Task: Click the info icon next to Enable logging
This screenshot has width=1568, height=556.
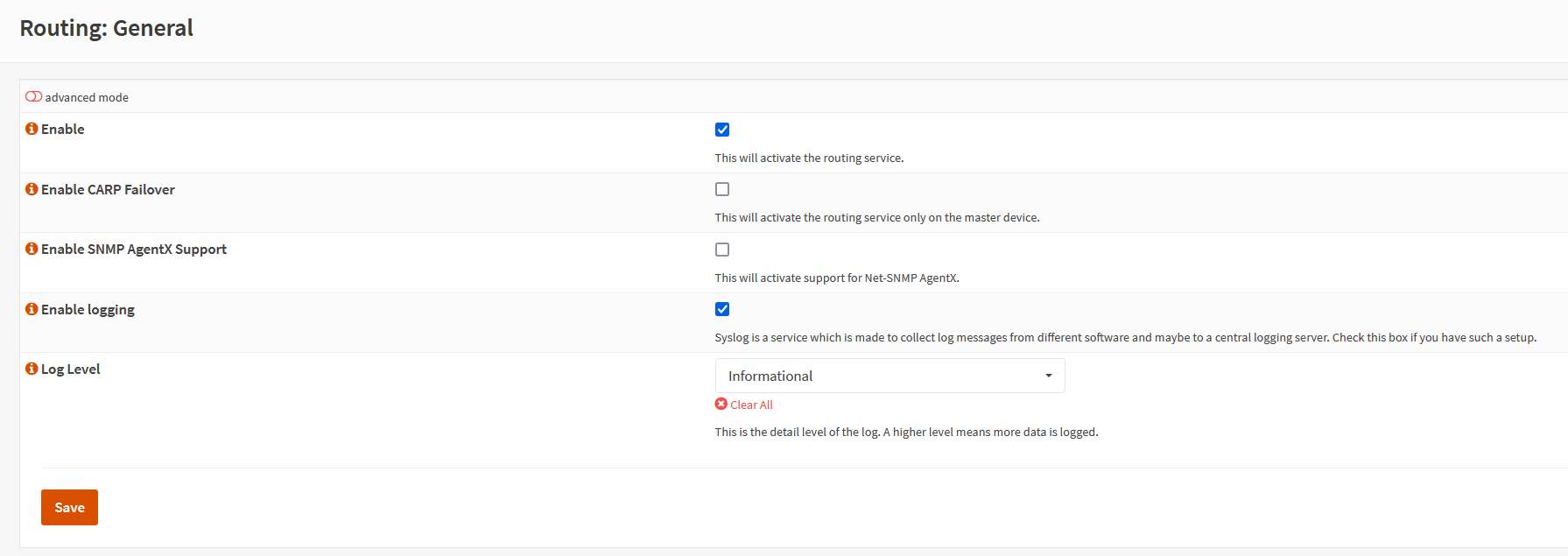Action: click(32, 309)
